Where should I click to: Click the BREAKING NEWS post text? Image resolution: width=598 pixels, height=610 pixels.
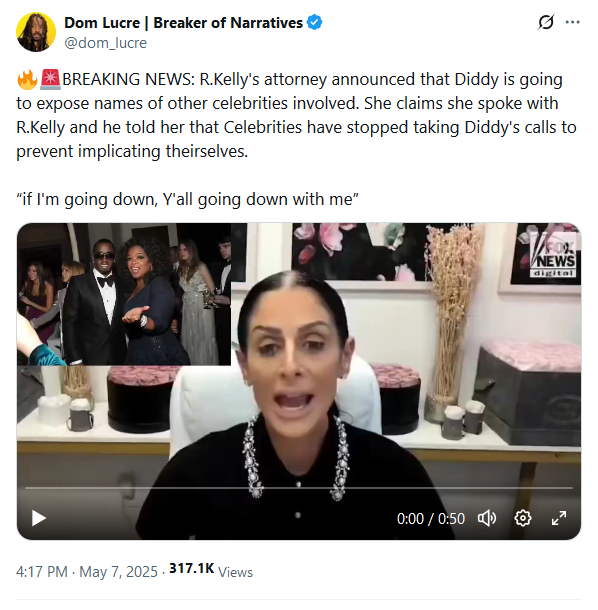[296, 115]
